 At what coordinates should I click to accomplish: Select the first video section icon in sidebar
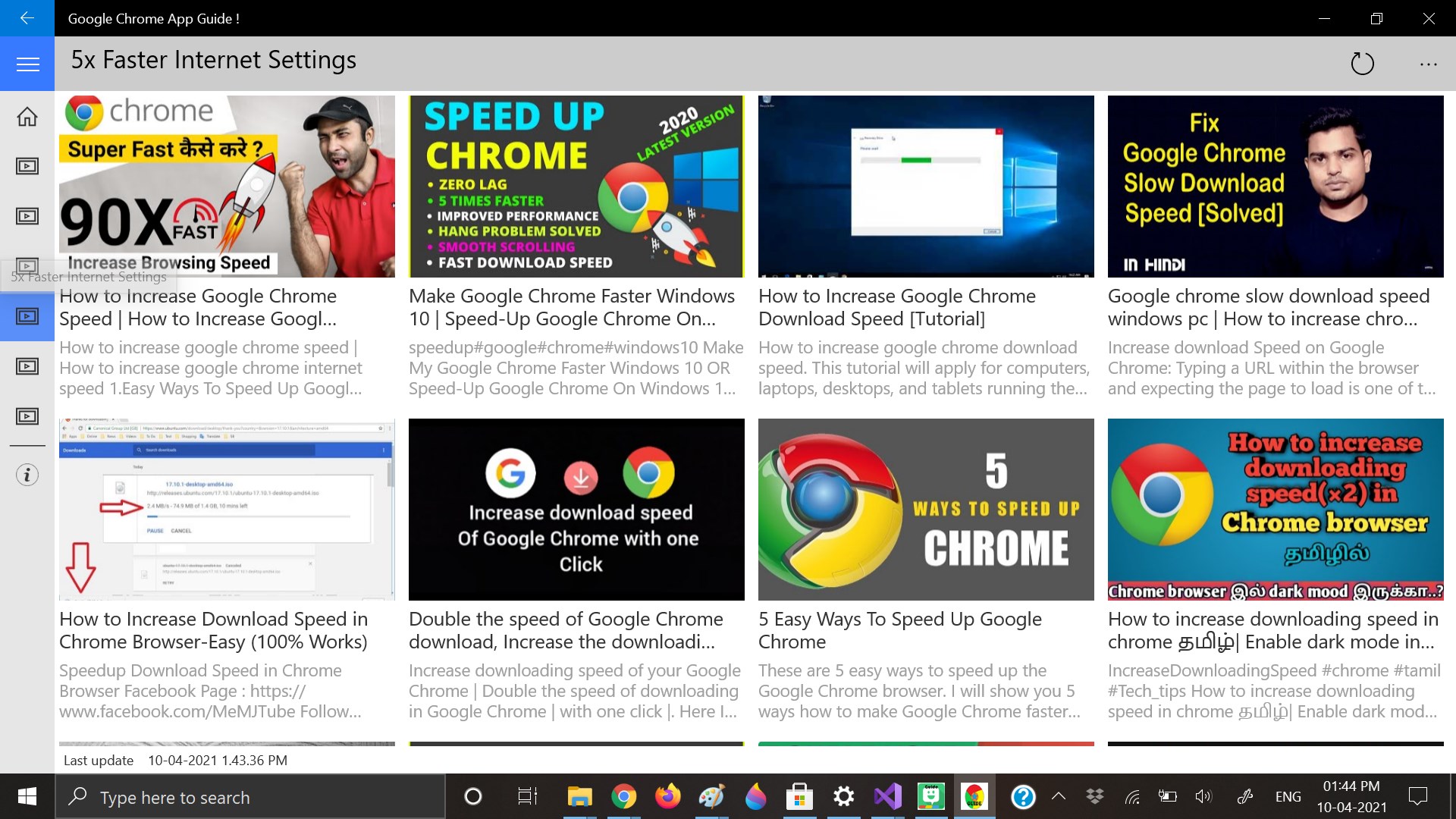(x=27, y=166)
